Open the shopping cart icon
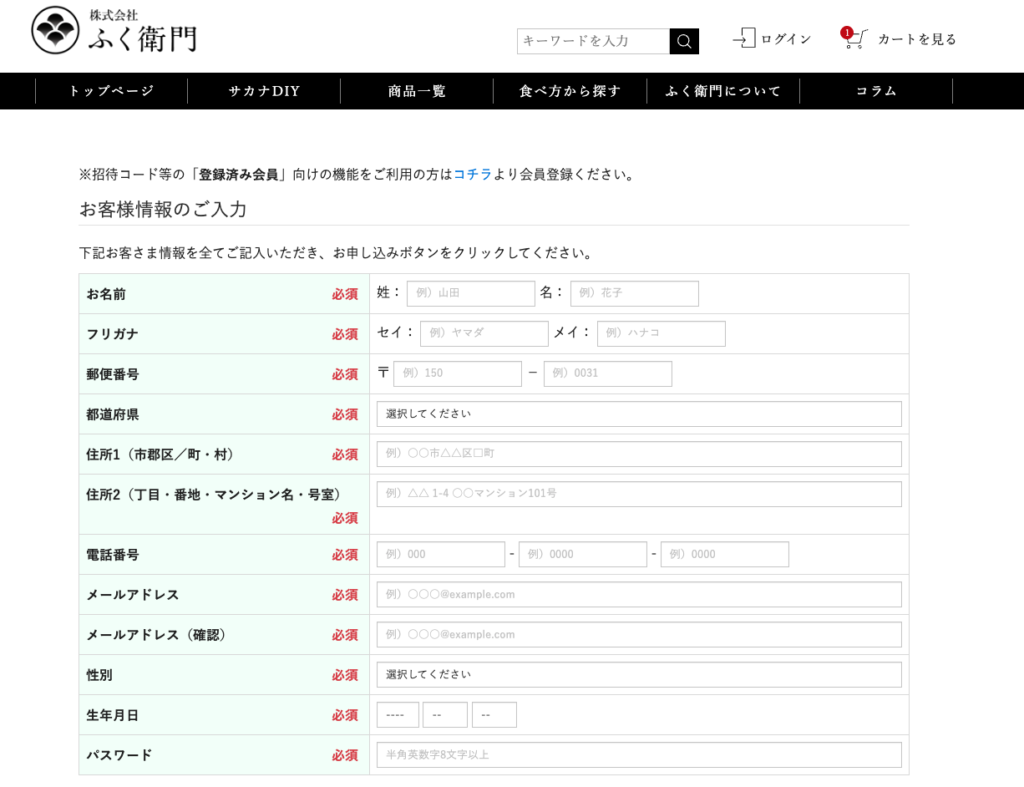The image size is (1024, 787). tap(853, 39)
